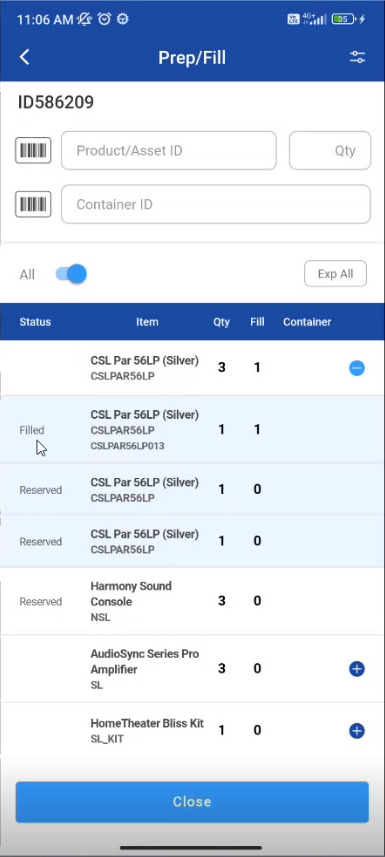Viewport: 385px width, 857px height.
Task: Select the Container column header
Action: [307, 322]
